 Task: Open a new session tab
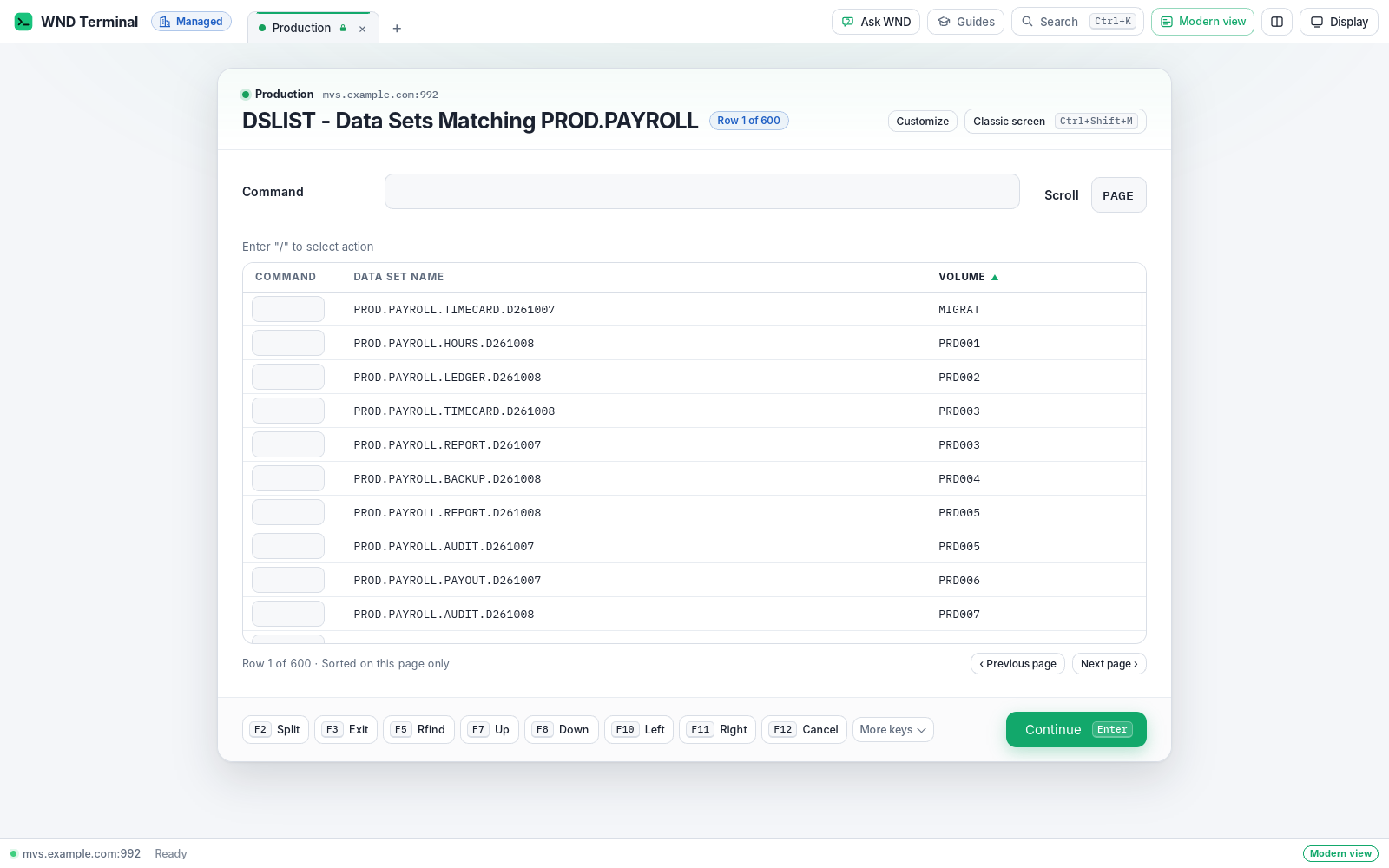(397, 29)
